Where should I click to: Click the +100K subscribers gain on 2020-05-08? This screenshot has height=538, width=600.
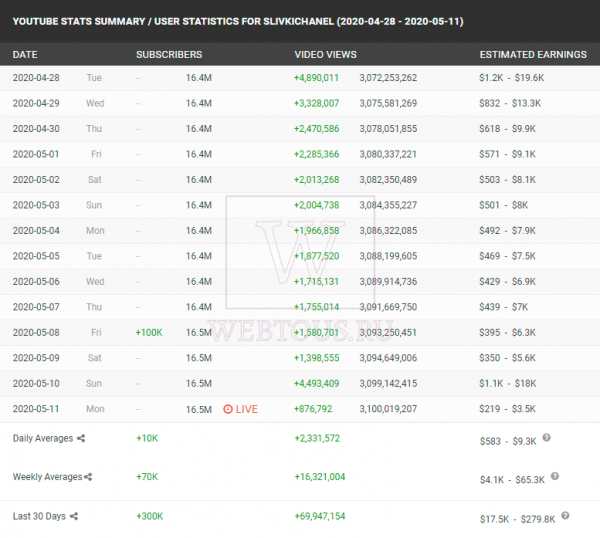tap(149, 333)
